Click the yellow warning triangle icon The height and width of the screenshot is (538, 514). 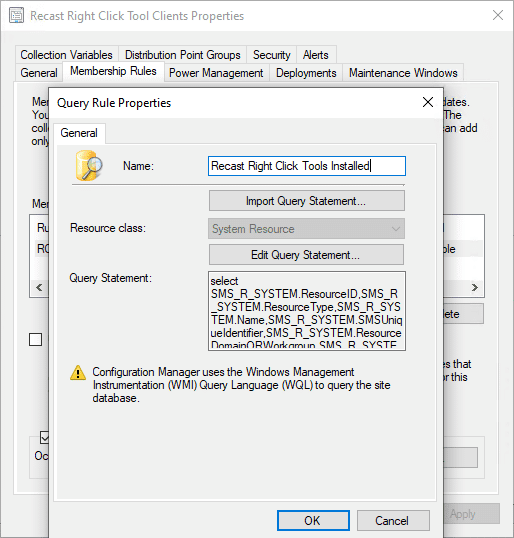(78, 373)
